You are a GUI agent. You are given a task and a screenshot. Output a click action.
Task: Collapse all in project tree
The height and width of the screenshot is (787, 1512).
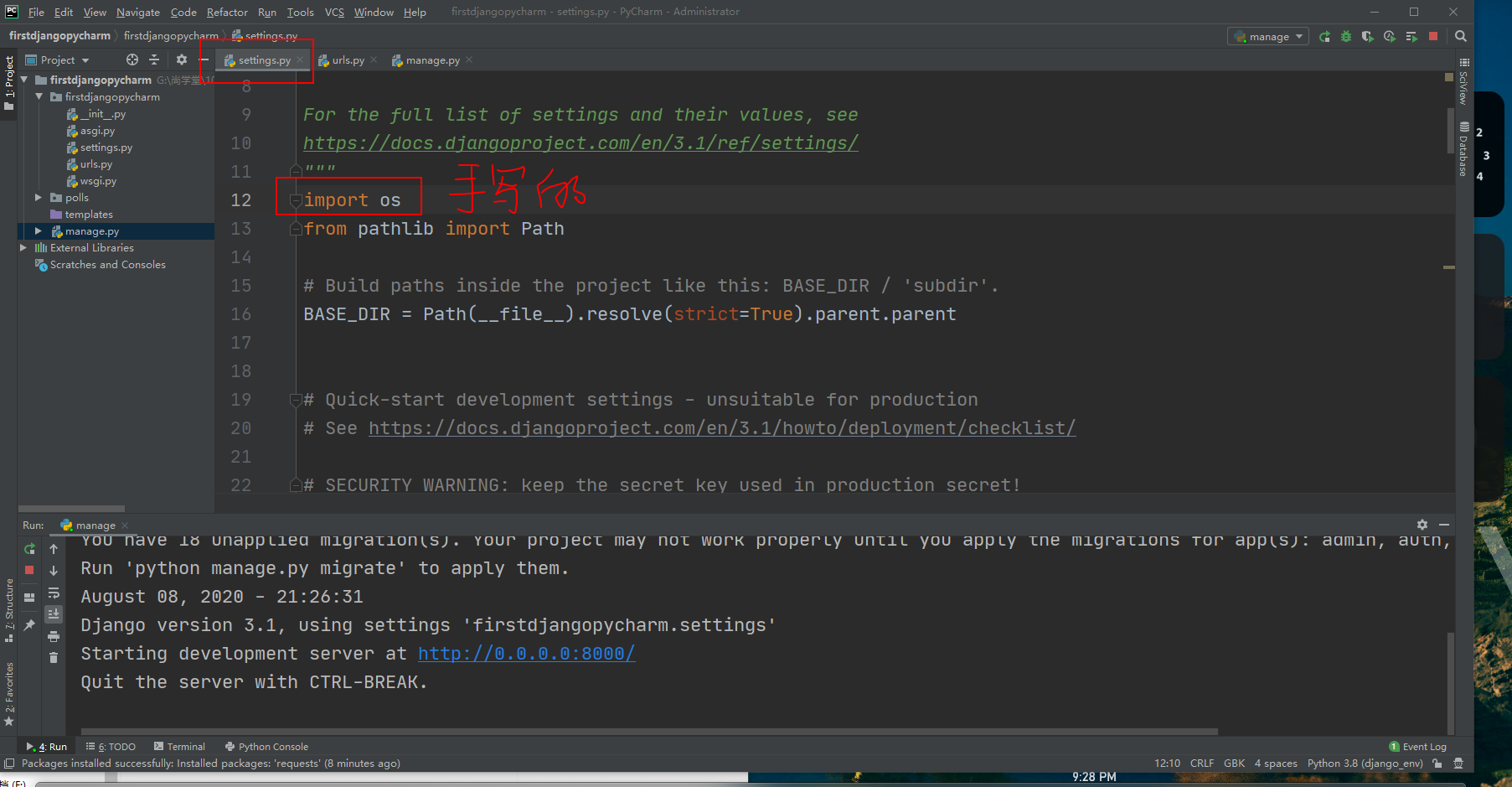point(154,60)
